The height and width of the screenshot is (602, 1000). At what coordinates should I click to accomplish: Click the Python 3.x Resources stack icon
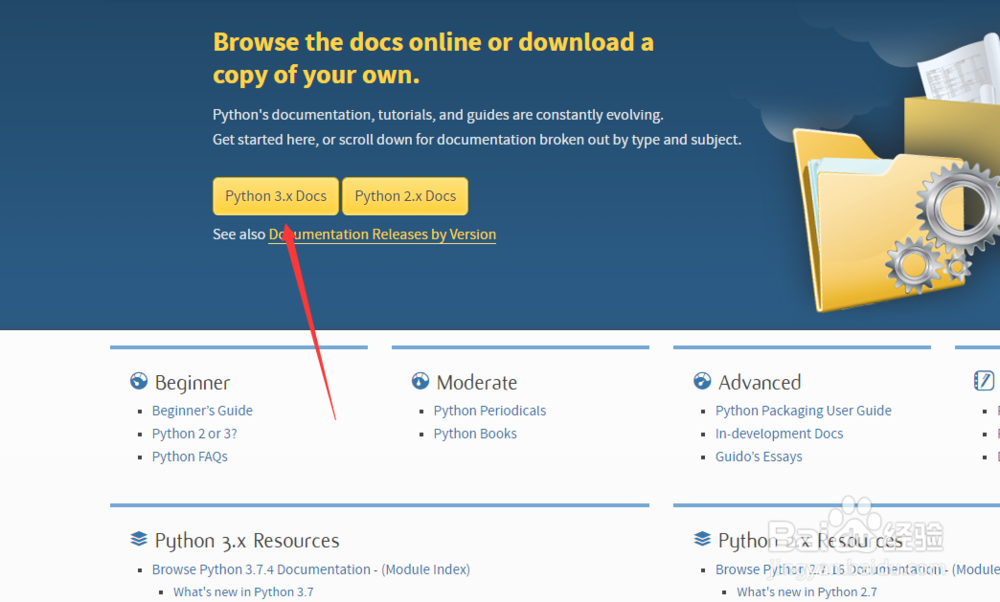[x=138, y=539]
